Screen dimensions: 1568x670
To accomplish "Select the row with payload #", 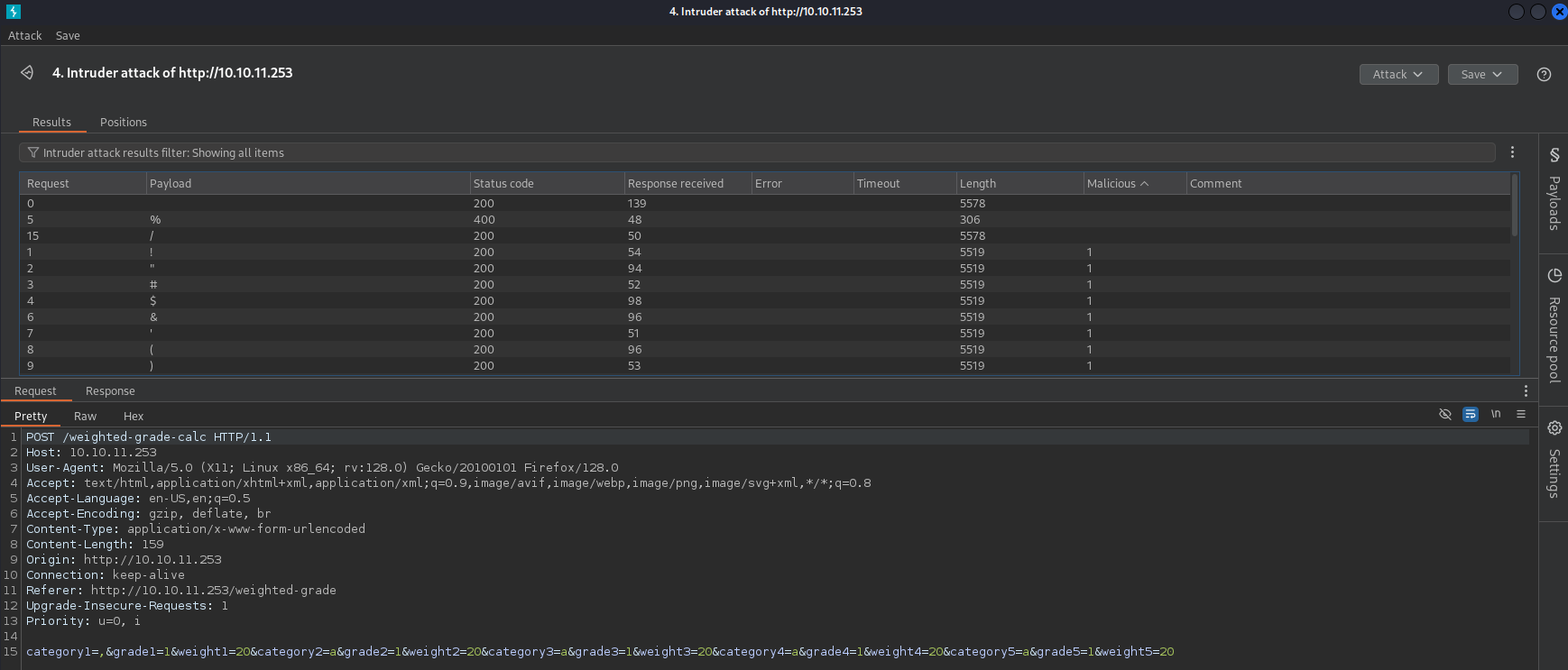I will [765, 284].
